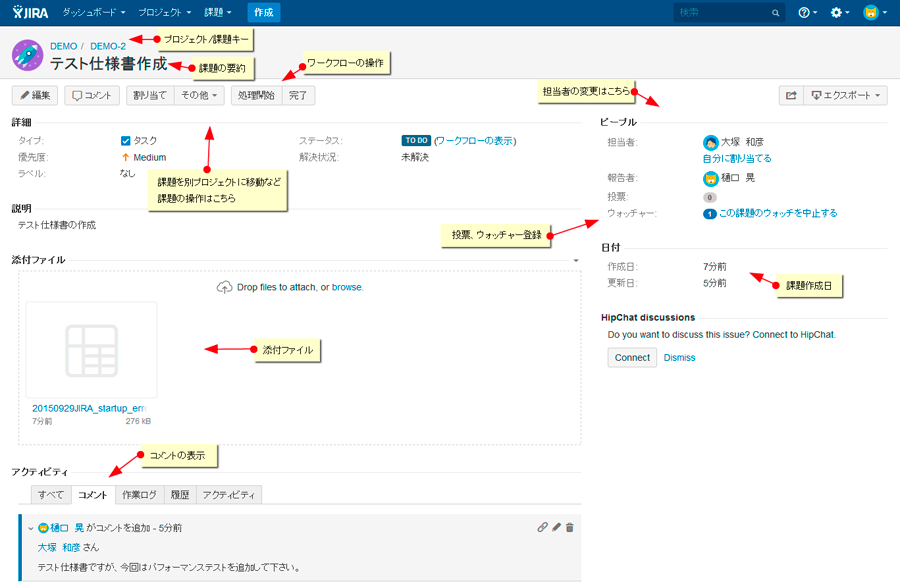This screenshot has width=900, height=586.
Task: Click the assignee 大塚 和彦 avatar
Action: (x=711, y=142)
